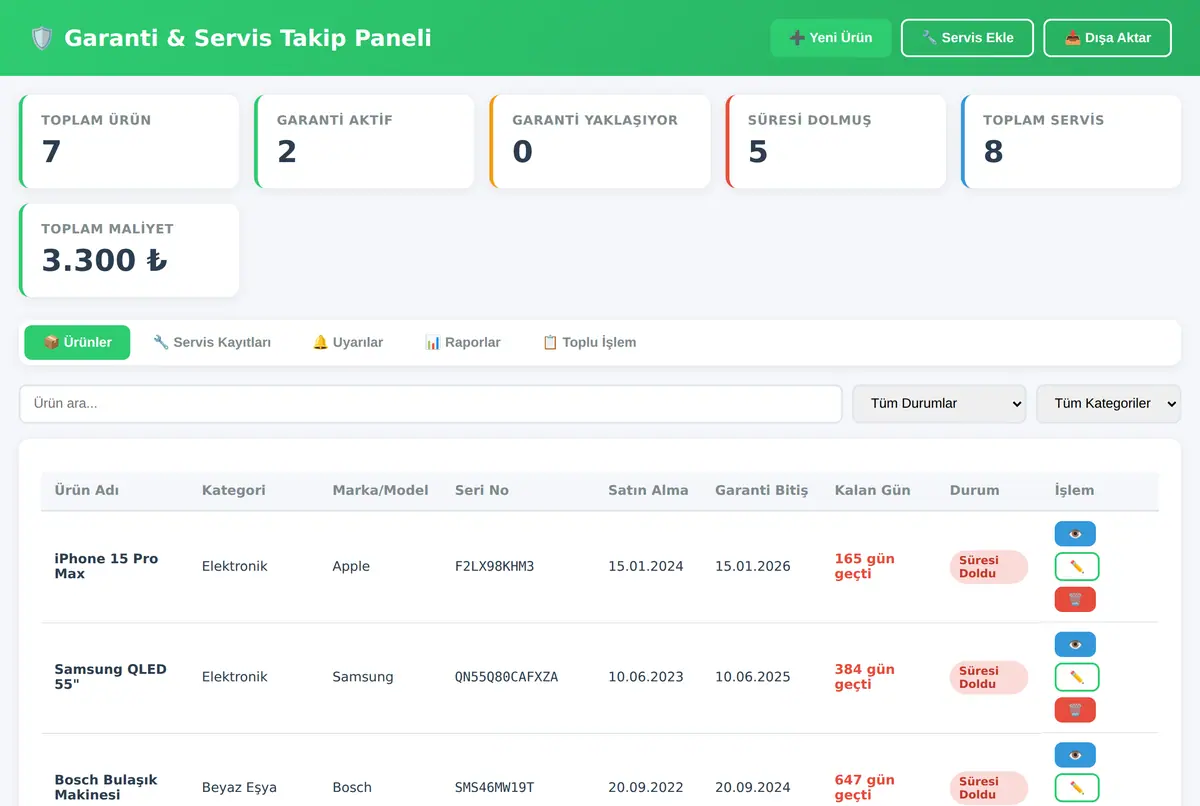This screenshot has height=806, width=1200.
Task: Edit the iPhone 15 Pro Max entry
Action: click(x=1077, y=567)
